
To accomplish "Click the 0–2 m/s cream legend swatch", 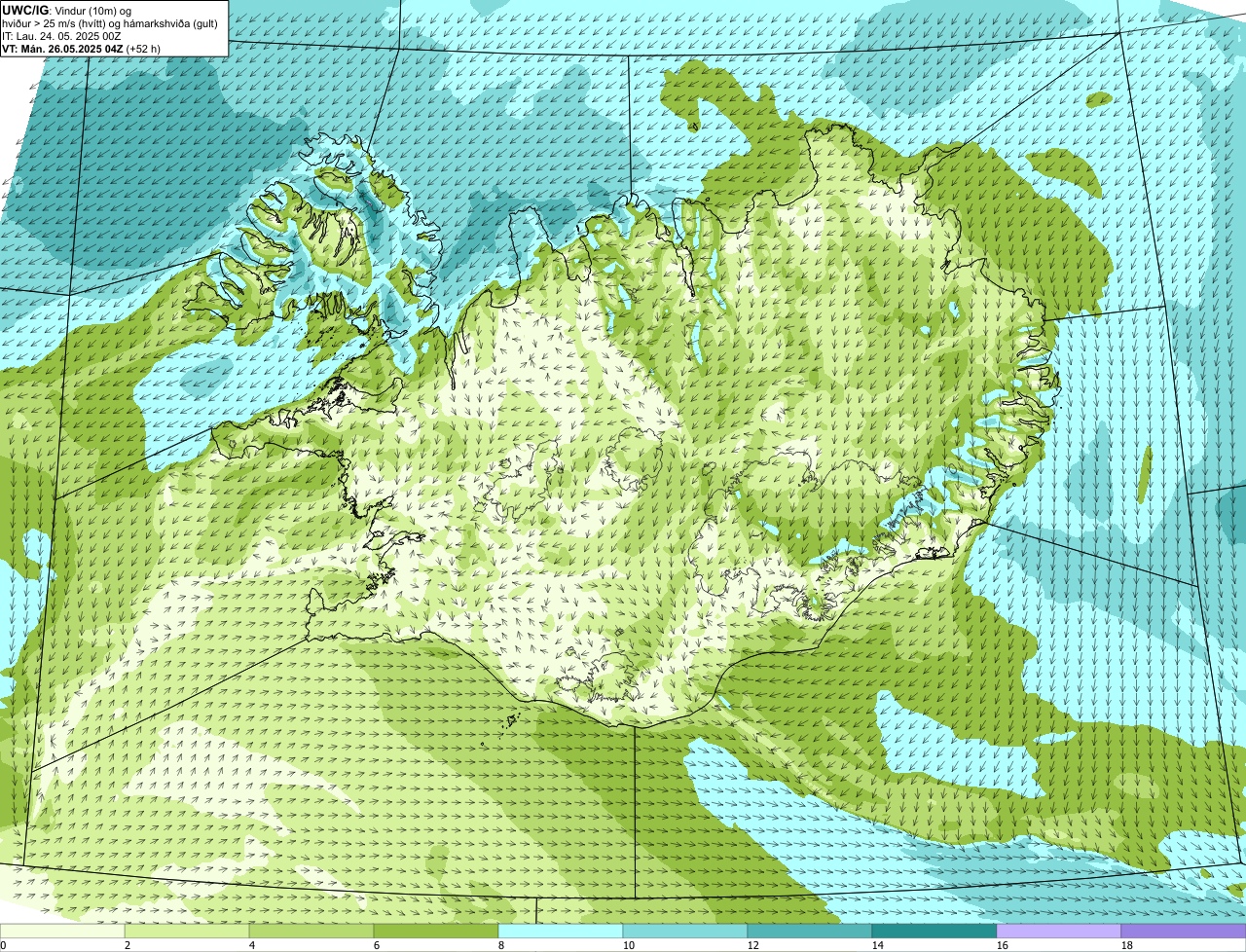I will [62, 931].
